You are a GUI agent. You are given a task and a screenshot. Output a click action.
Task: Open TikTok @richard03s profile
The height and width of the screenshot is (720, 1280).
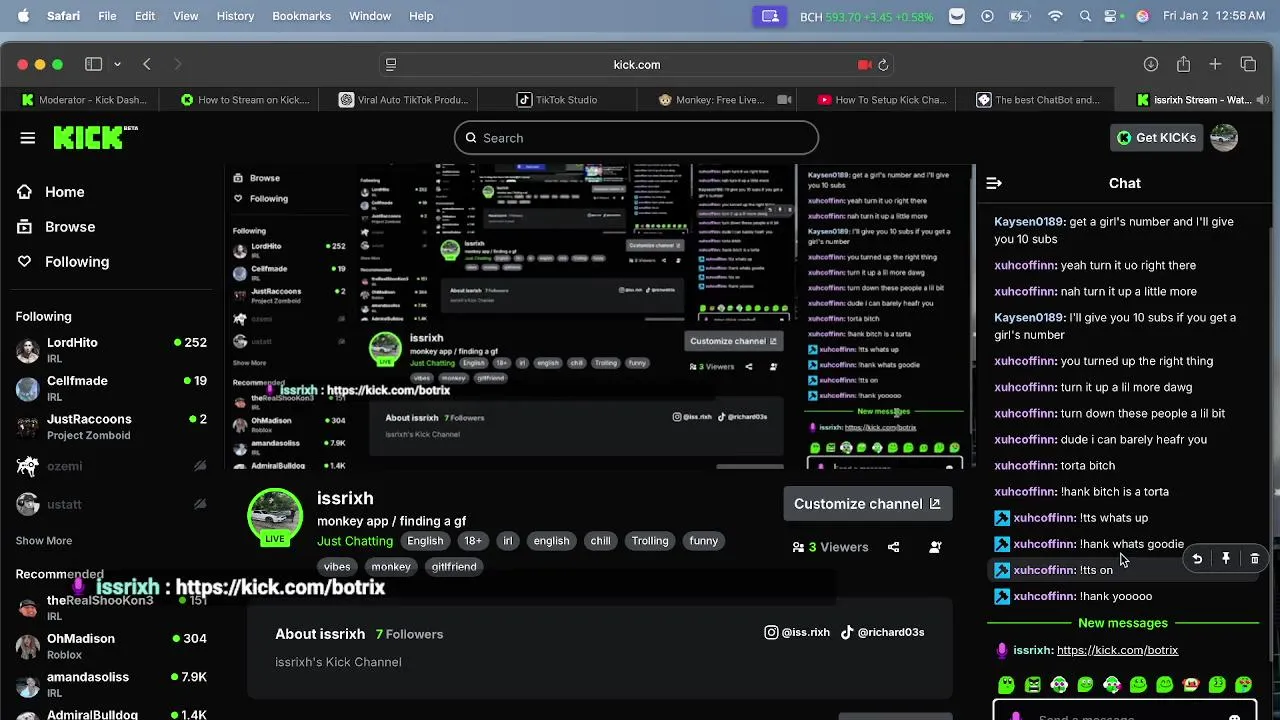click(x=882, y=632)
